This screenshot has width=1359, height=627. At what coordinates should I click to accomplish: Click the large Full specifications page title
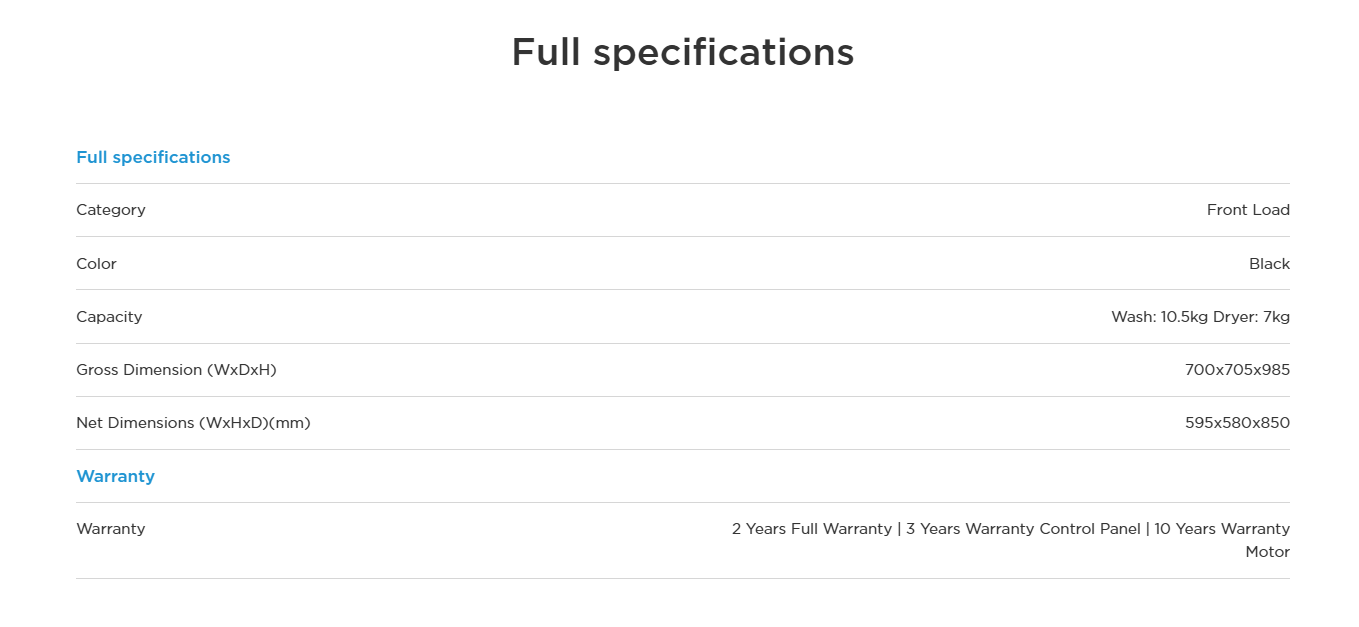(x=682, y=52)
